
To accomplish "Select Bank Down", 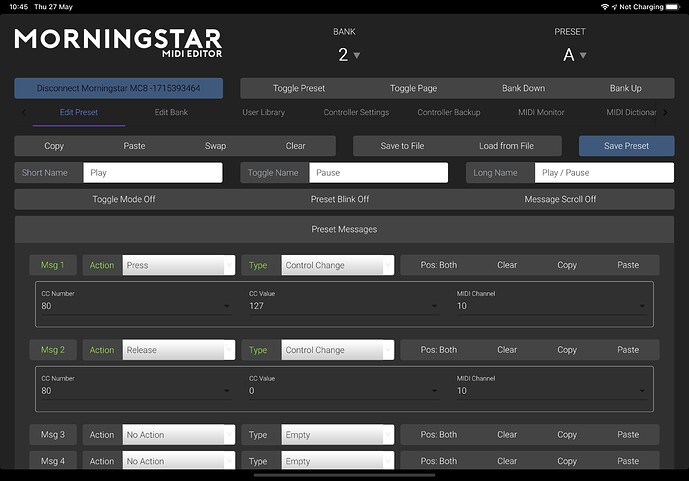I will 523,88.
